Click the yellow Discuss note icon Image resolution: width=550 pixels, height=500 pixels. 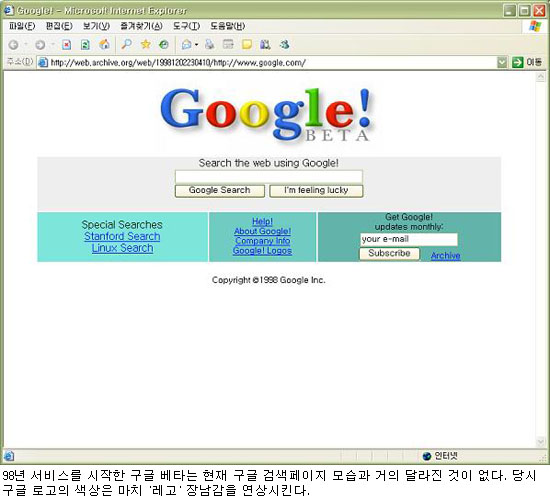tap(247, 45)
